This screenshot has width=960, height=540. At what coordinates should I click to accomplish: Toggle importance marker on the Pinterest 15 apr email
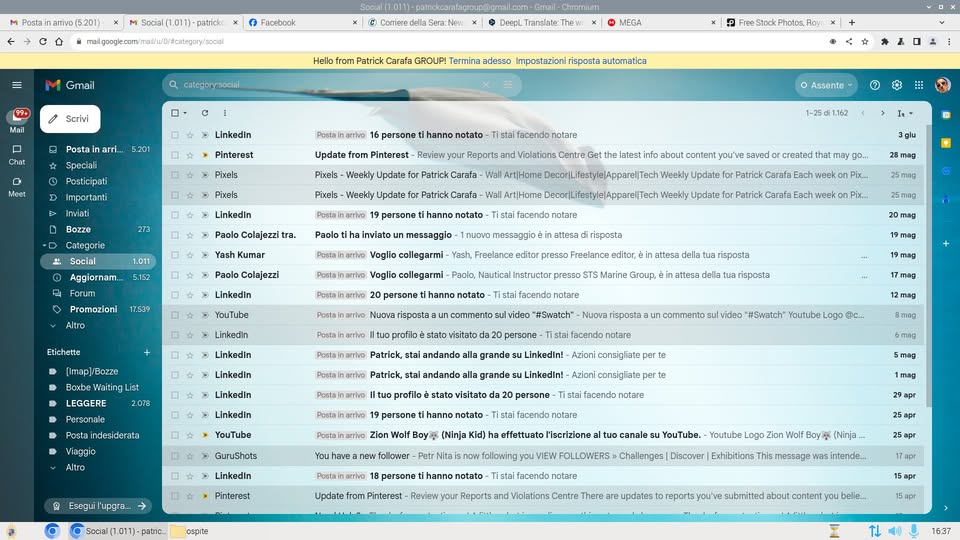205,496
